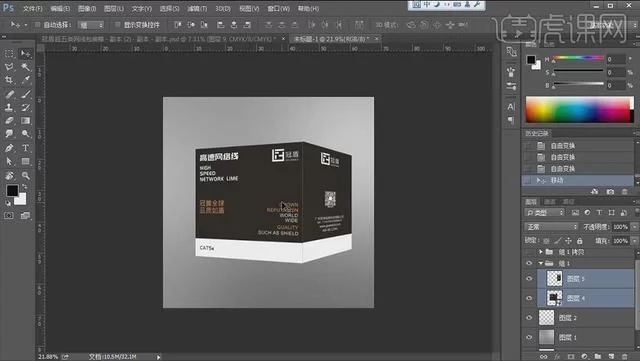Change screen mode from toolbox
The image size is (640, 361).
25,215
